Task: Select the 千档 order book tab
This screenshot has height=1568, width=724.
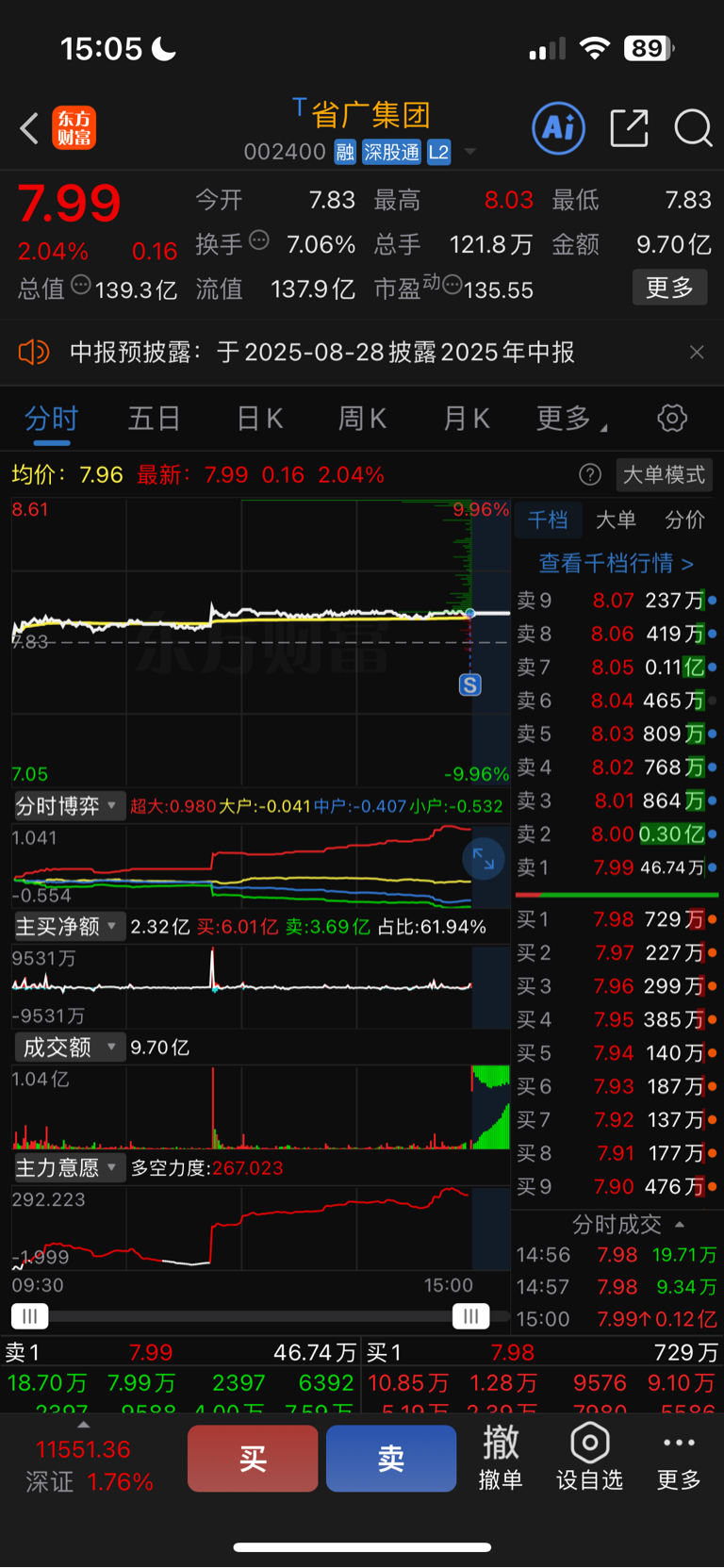Action: pos(548,520)
